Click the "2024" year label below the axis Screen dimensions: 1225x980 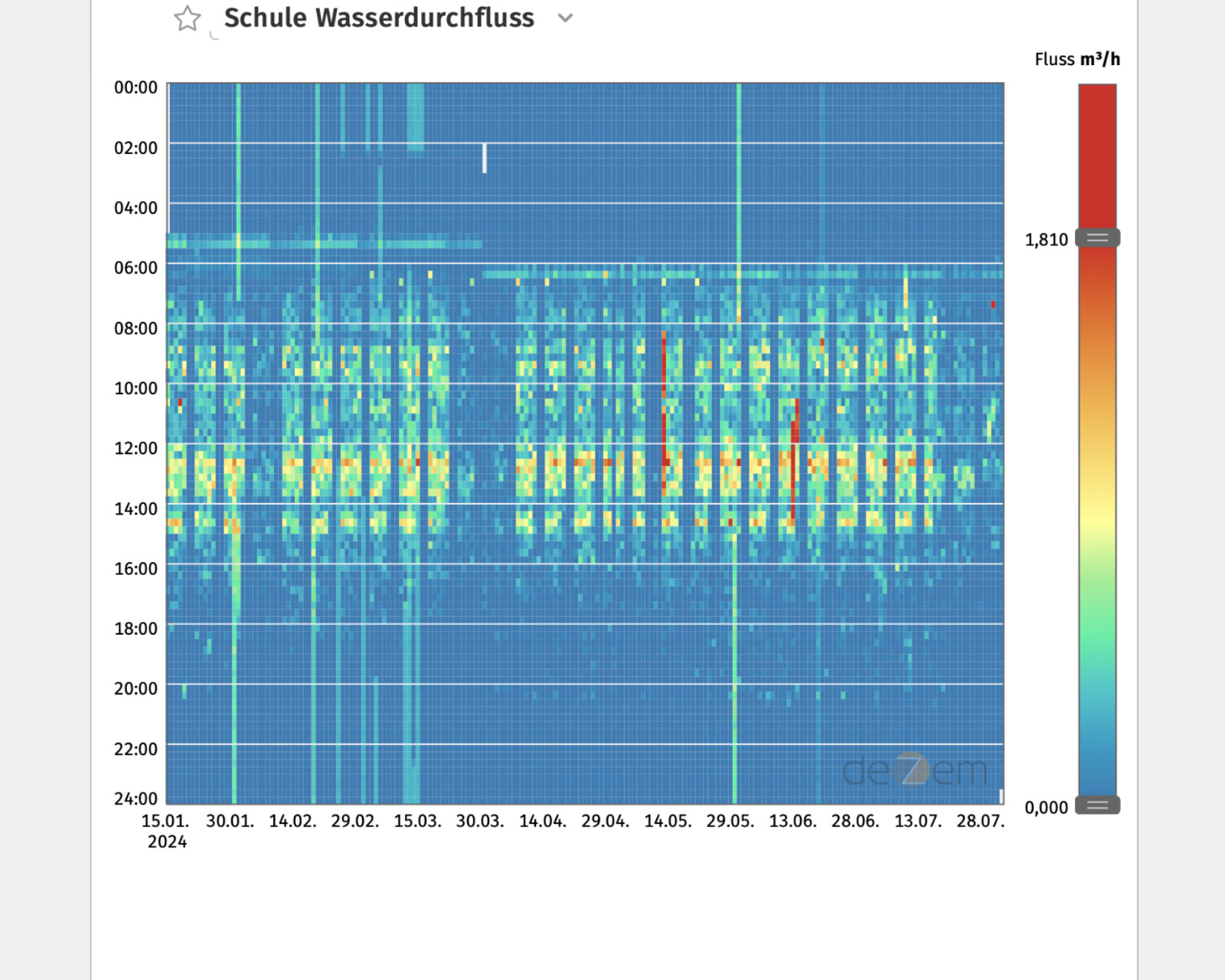169,841
